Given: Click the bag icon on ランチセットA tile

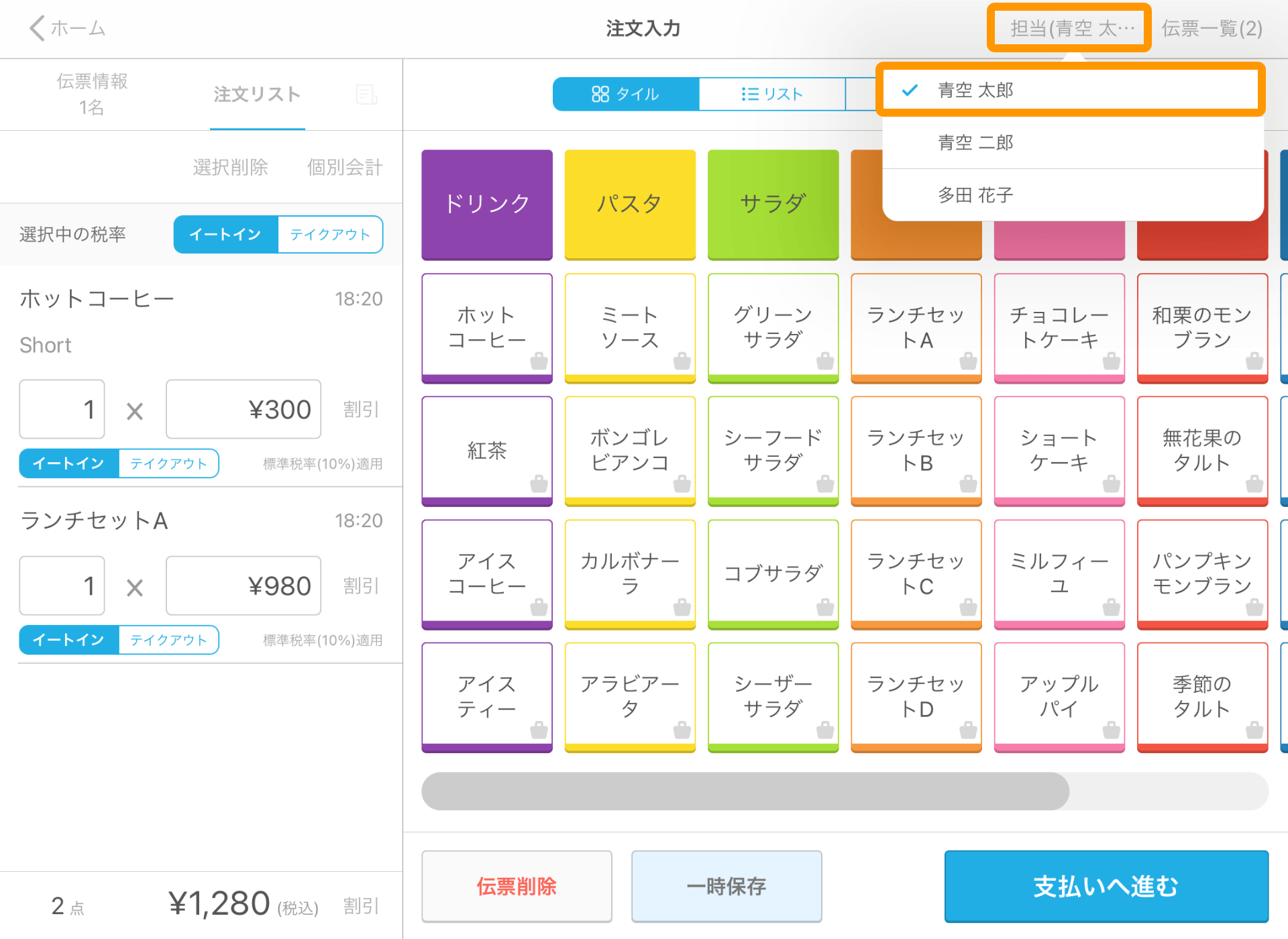Looking at the screenshot, I should pos(967,361).
